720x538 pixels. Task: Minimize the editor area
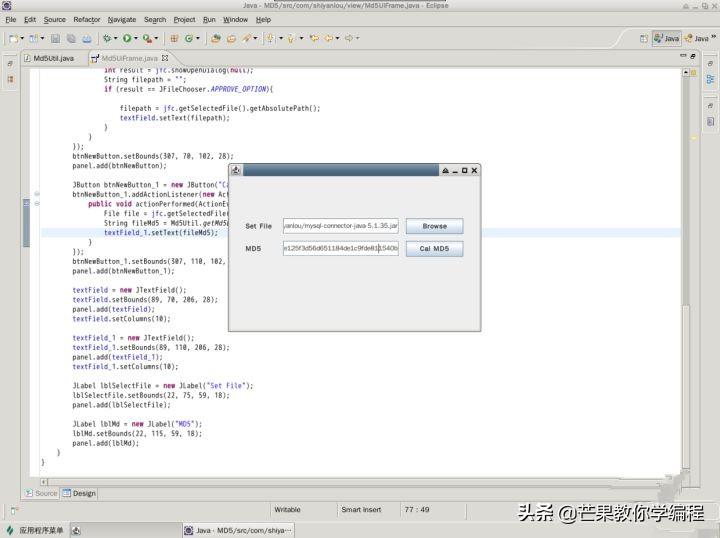tap(683, 56)
